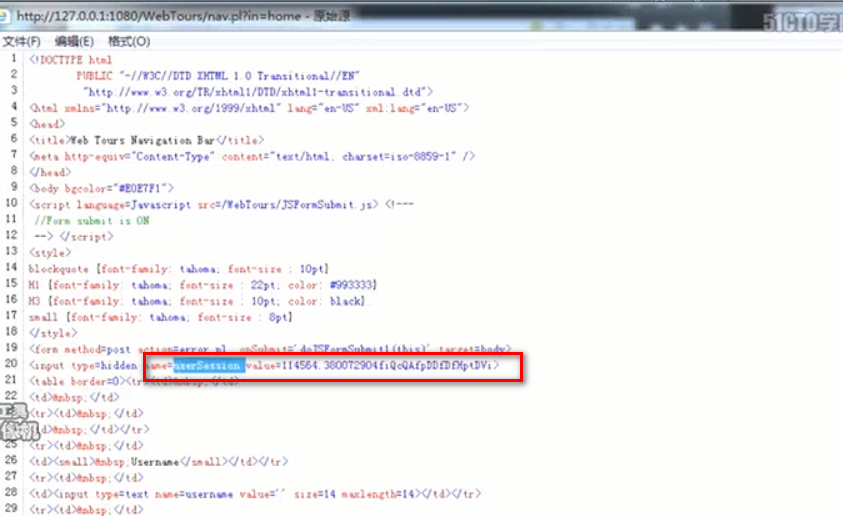Click the body bgcolor line

click(102, 189)
